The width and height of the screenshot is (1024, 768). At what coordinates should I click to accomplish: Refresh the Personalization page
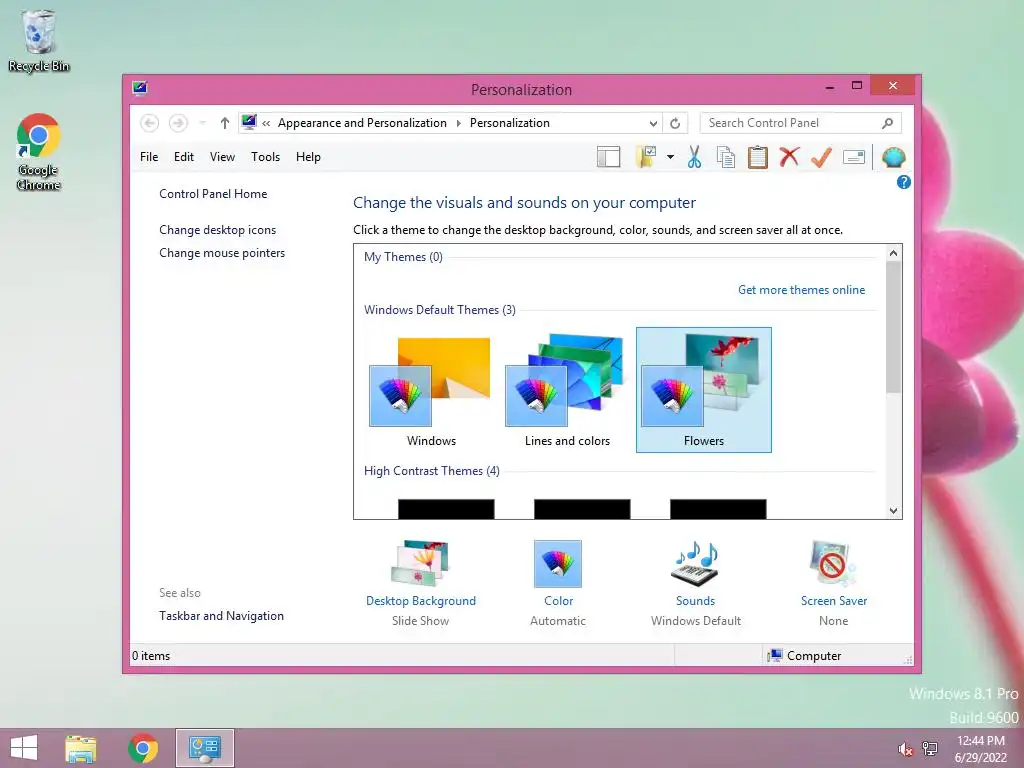point(675,123)
